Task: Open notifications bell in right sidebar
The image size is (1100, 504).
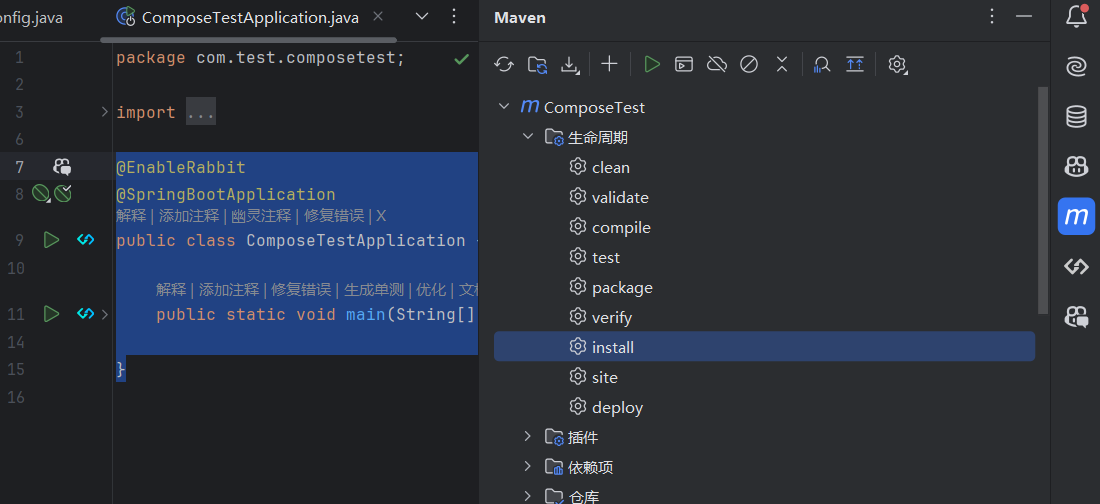Action: point(1076,15)
